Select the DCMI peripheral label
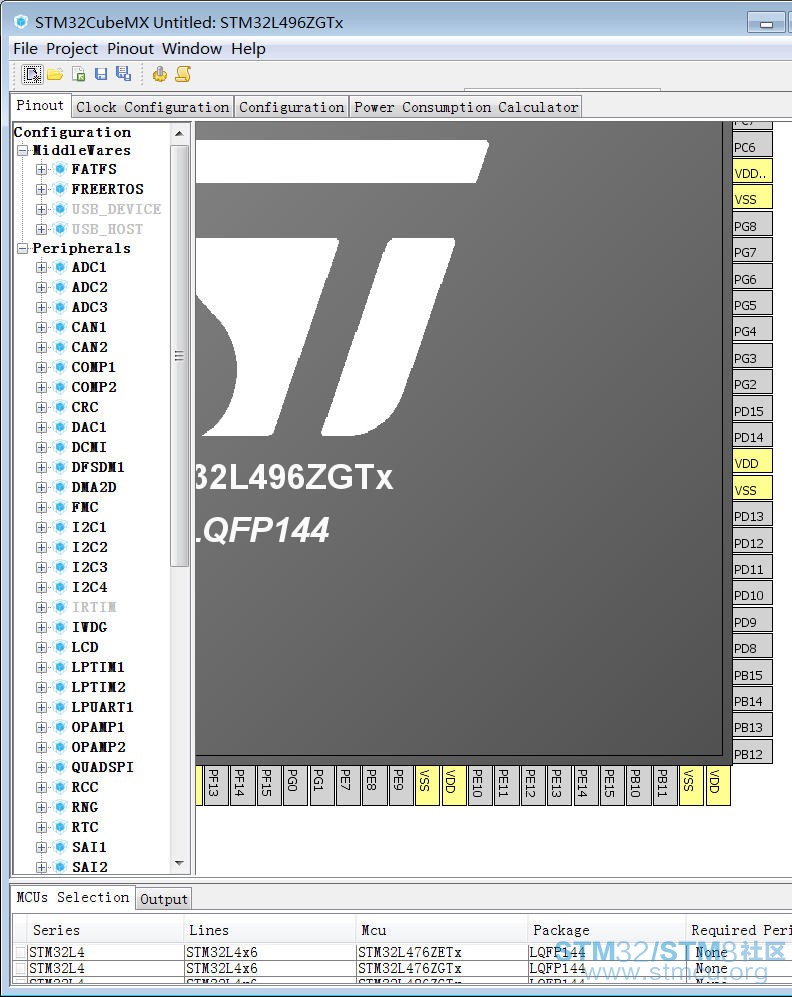Viewport: 792px width, 997px height. pyautogui.click(x=89, y=447)
